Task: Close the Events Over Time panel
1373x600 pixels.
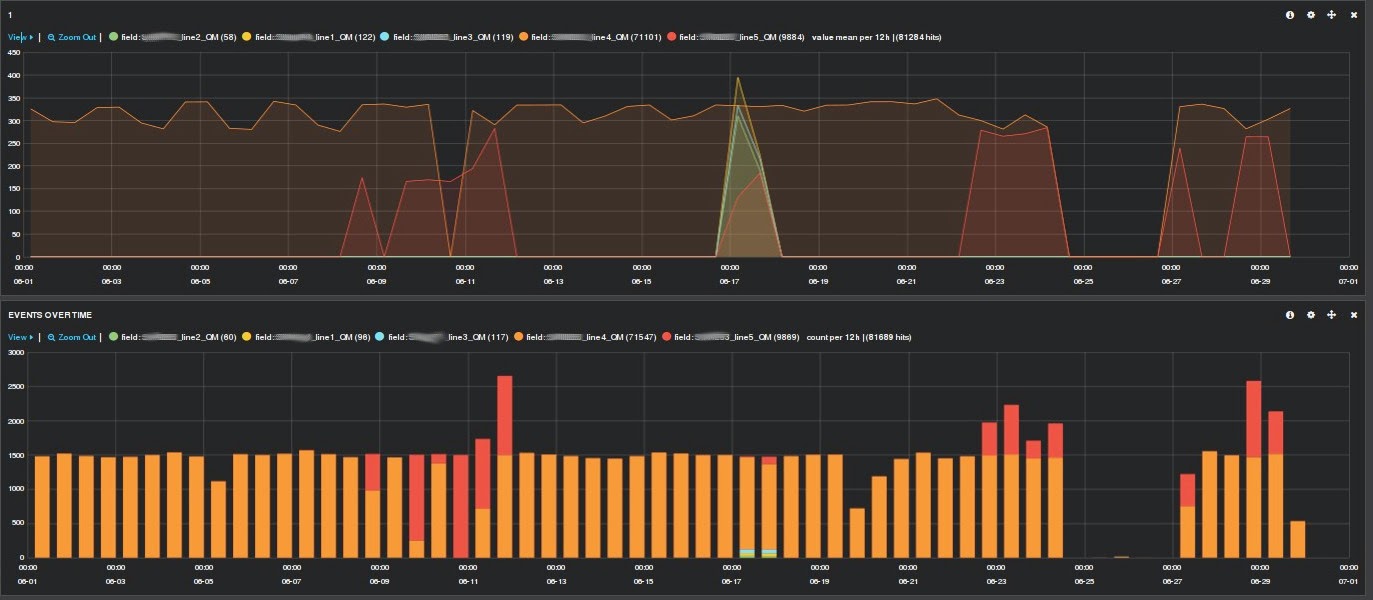Action: pos(1354,315)
